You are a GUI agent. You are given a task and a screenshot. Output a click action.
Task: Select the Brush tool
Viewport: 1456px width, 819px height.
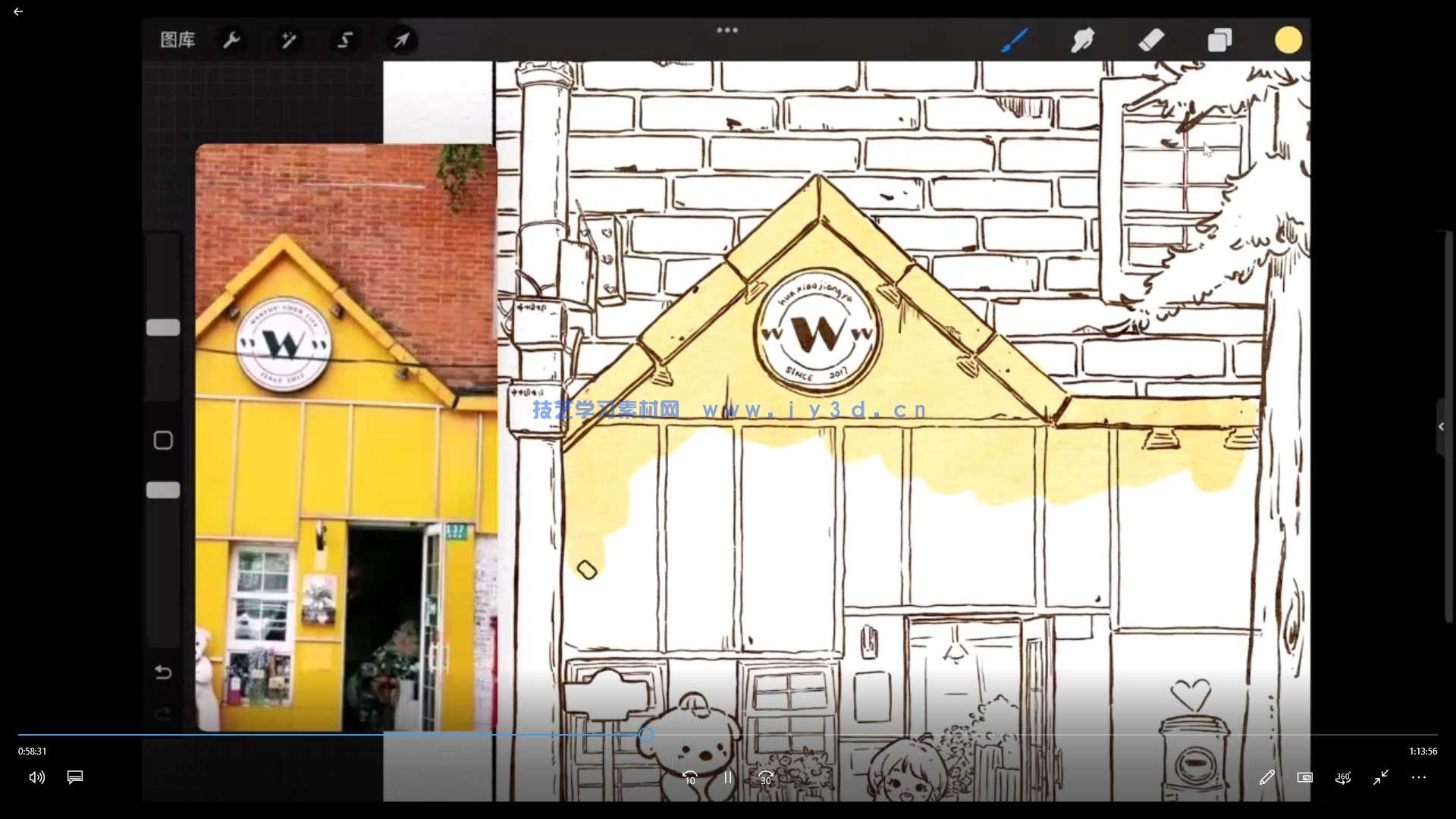(x=1015, y=39)
